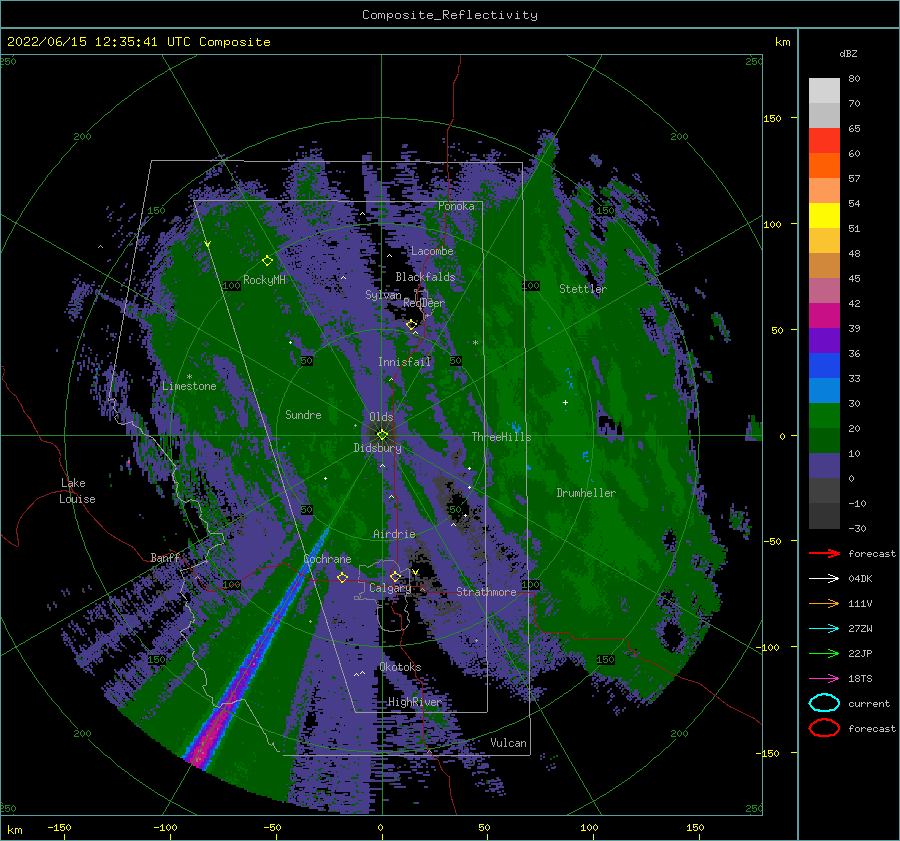Click the Okotoks label

(400, 667)
